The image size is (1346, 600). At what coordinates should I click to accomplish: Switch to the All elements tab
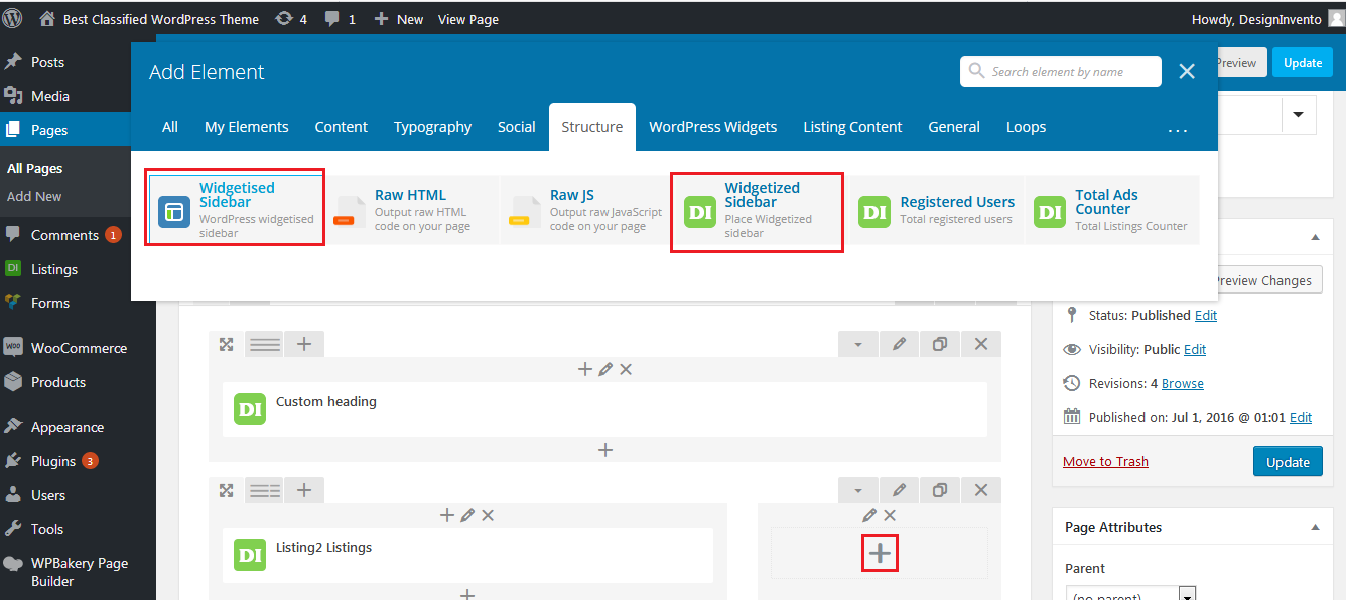click(170, 127)
